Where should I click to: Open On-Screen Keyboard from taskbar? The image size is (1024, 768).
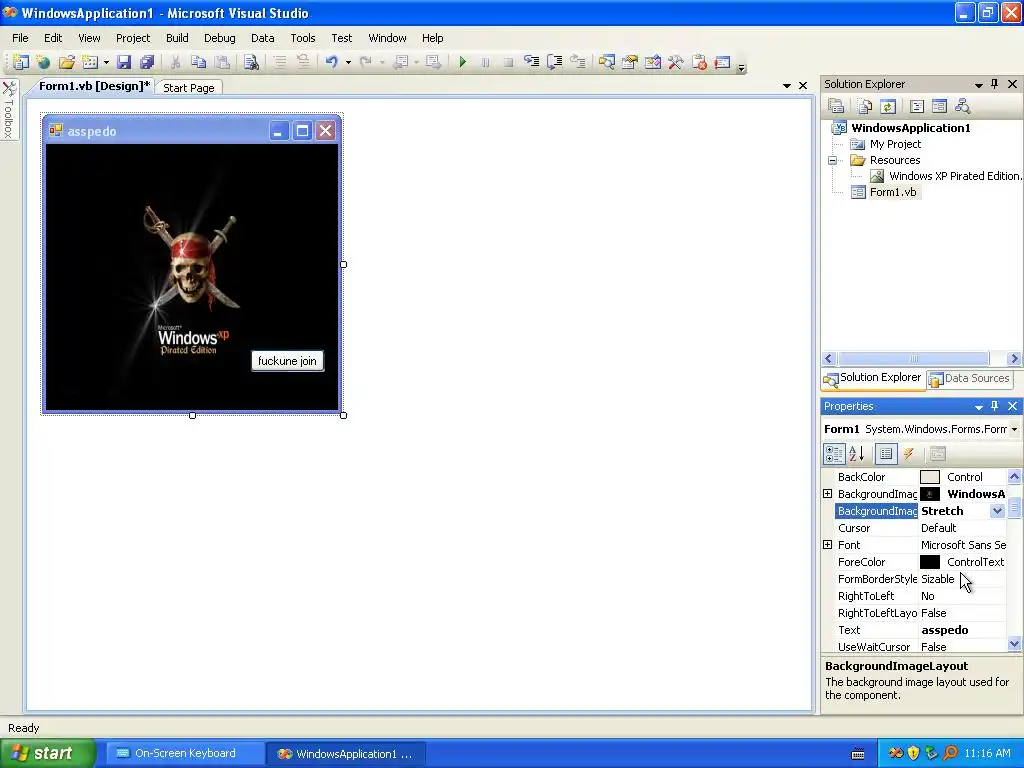tap(185, 753)
